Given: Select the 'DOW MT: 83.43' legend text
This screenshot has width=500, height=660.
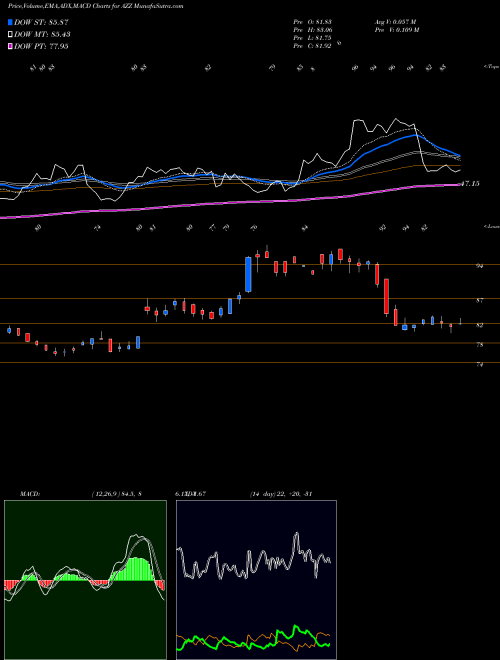Looking at the screenshot, I should [42, 35].
